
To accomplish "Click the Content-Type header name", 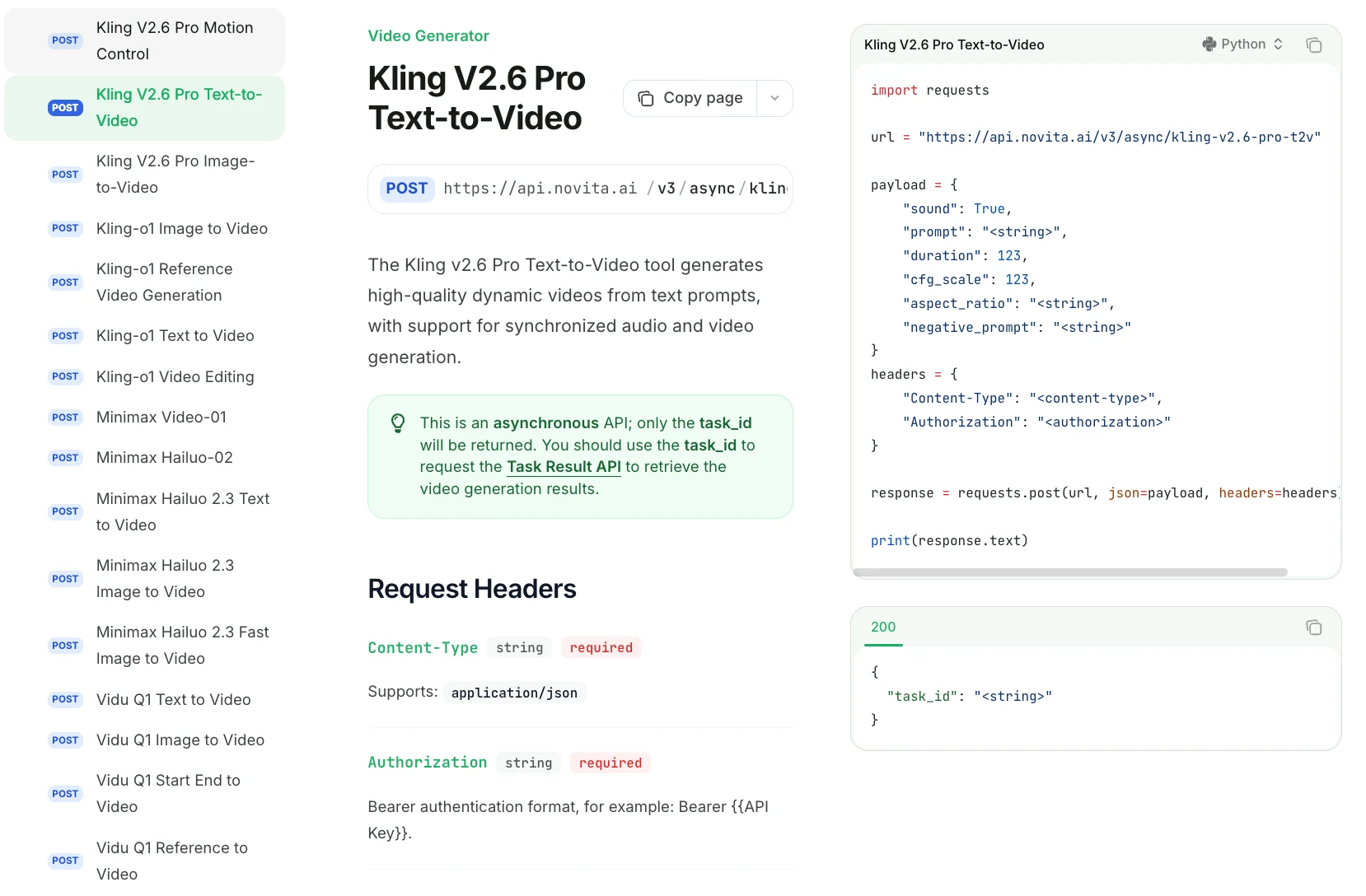I will click(423, 648).
